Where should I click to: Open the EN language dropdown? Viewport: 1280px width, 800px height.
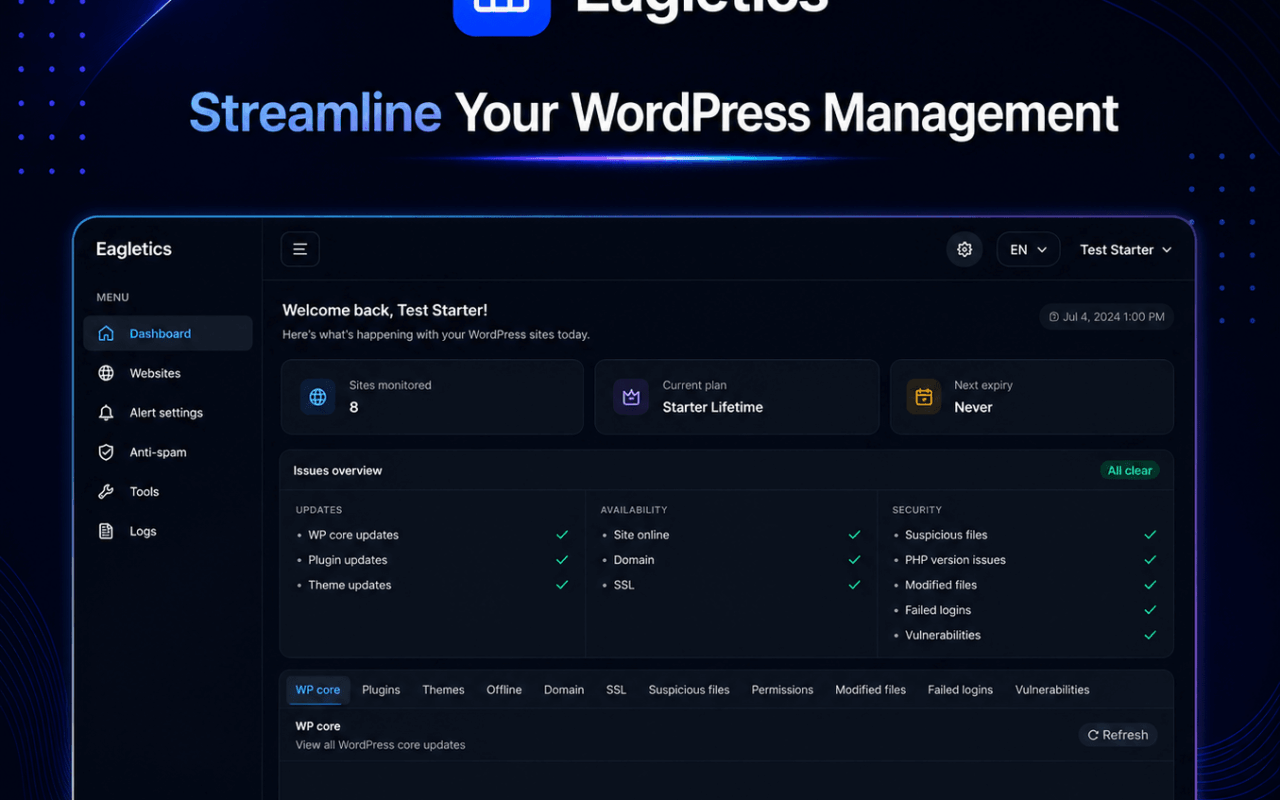[1028, 249]
